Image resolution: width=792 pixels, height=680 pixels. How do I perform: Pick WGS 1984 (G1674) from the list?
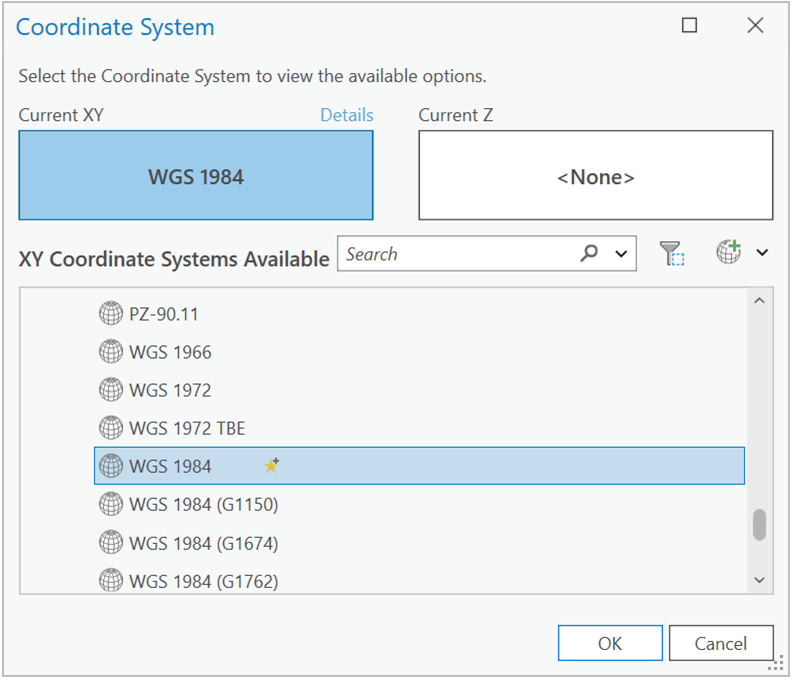point(203,543)
